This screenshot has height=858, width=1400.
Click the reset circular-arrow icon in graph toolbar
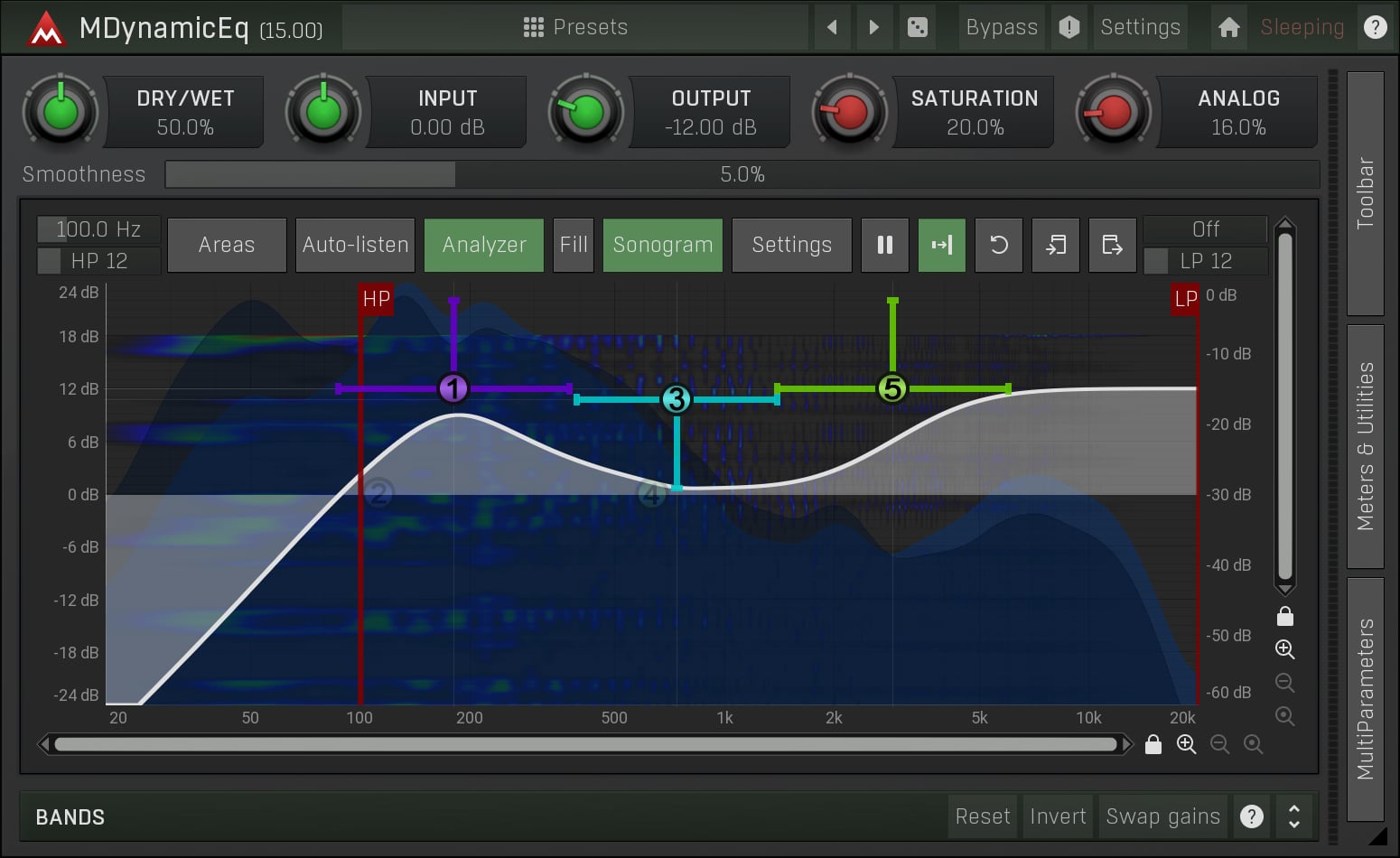point(999,245)
